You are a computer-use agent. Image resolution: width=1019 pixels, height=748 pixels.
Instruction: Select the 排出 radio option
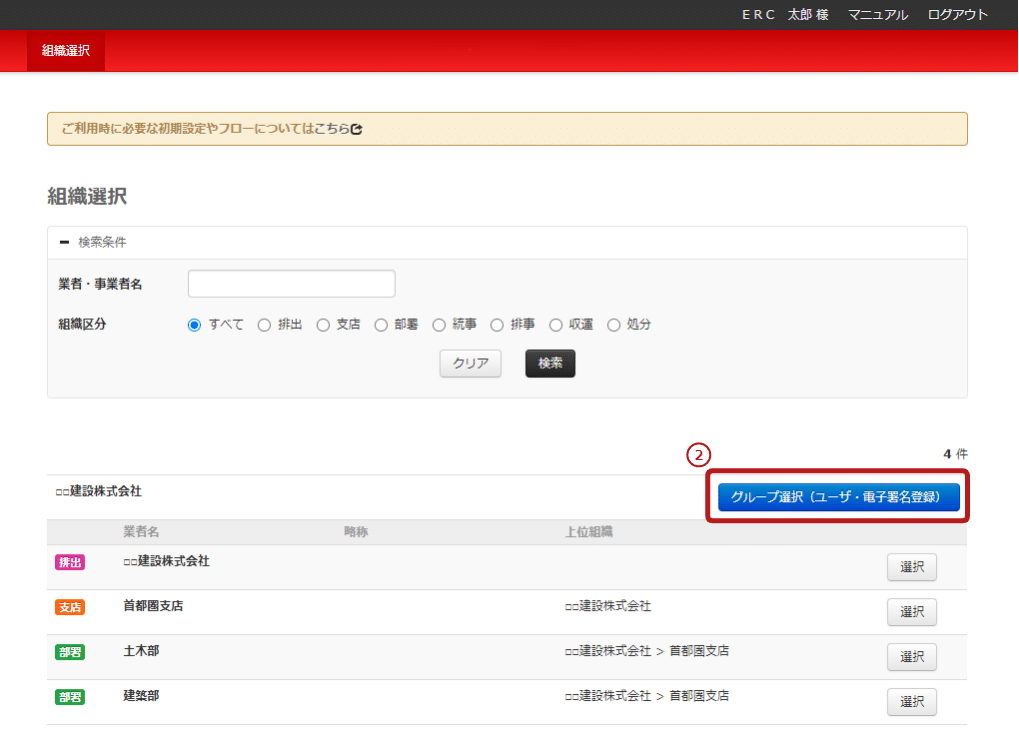click(264, 325)
